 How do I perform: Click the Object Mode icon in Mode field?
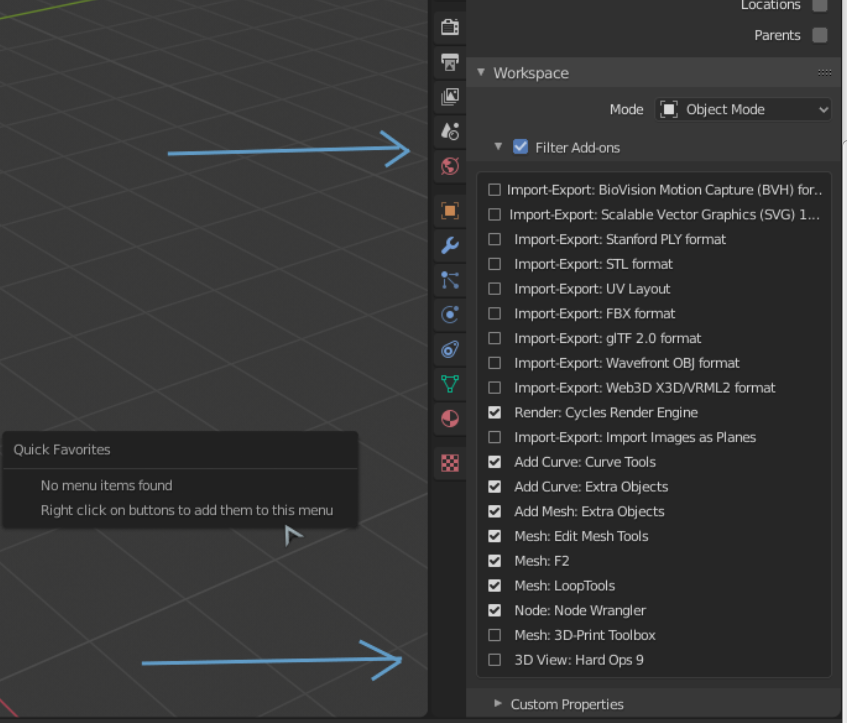coord(669,110)
